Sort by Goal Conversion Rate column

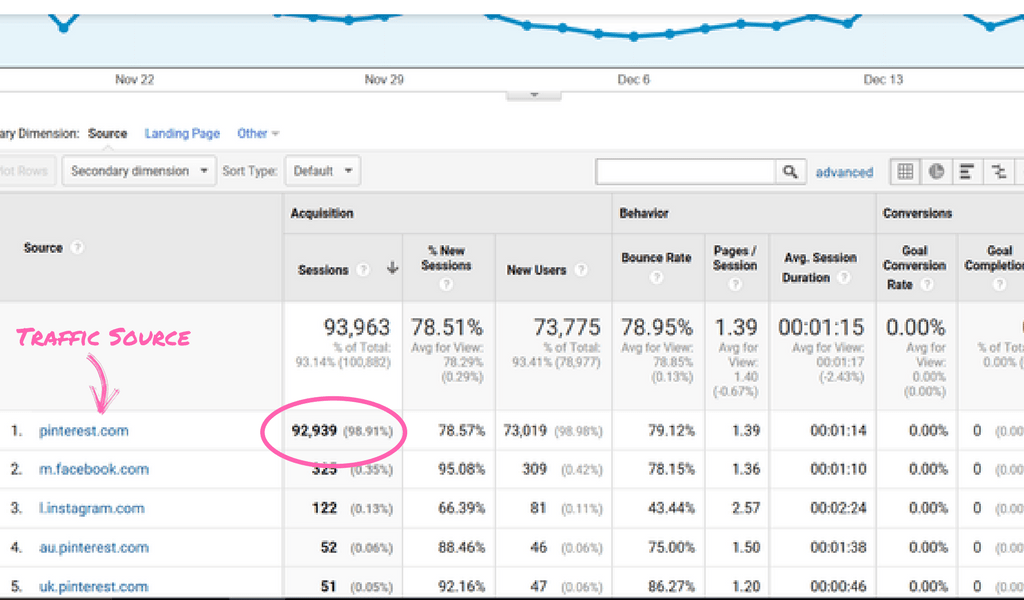click(914, 267)
